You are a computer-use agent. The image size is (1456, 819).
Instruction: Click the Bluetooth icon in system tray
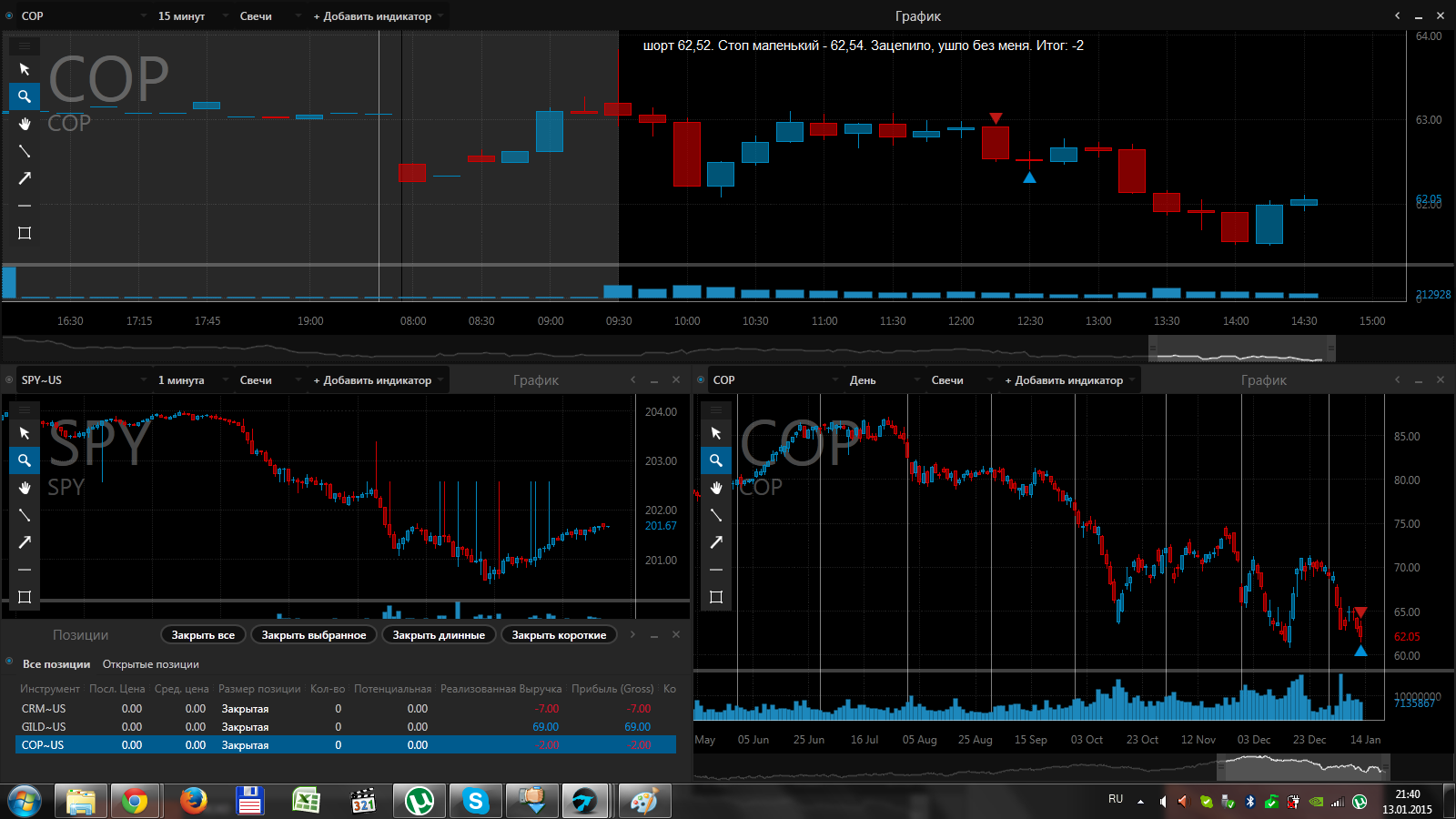tap(1249, 802)
